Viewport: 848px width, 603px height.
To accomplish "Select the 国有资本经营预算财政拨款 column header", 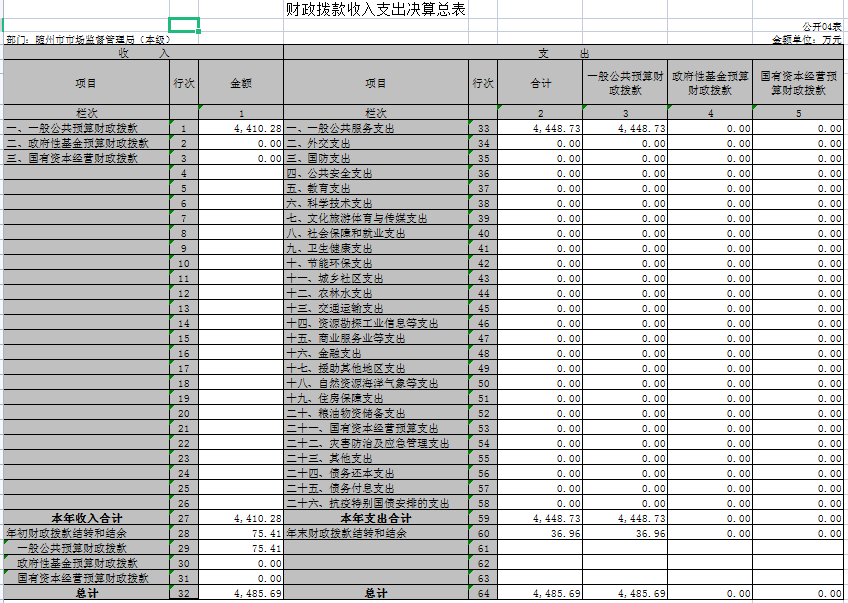I will (798, 83).
